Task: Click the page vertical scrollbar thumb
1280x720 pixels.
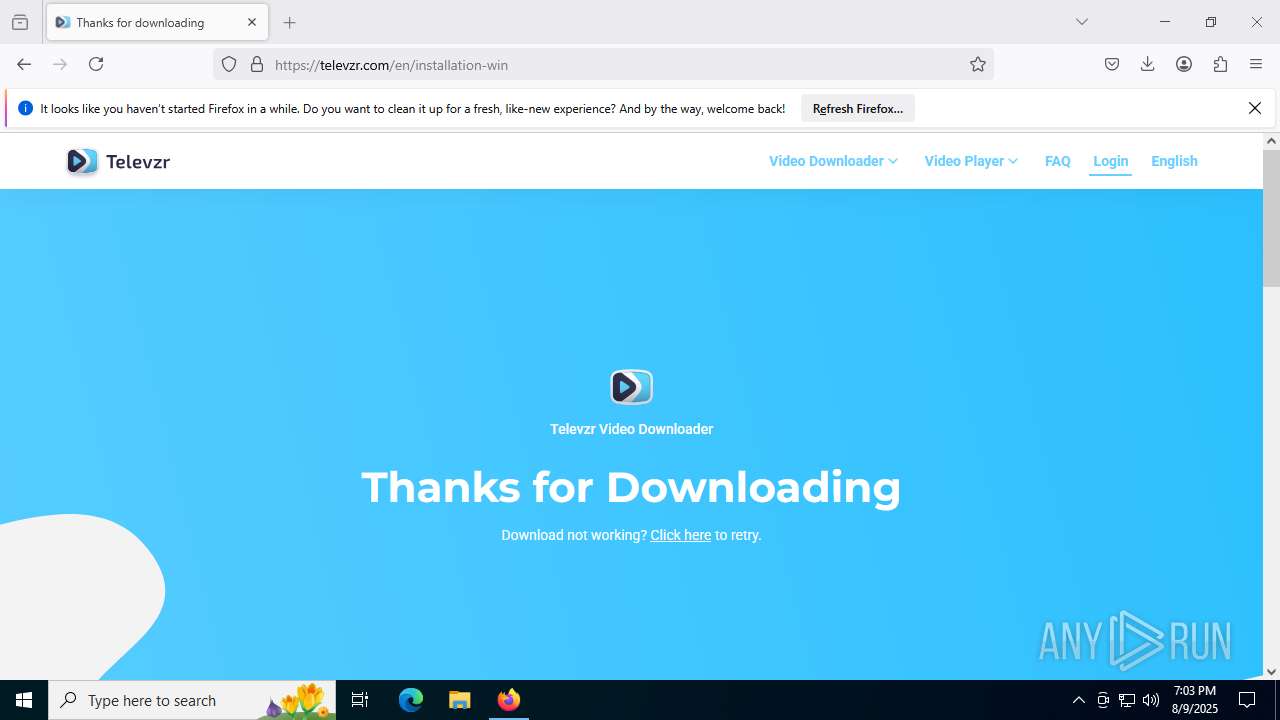Action: pos(1271,217)
